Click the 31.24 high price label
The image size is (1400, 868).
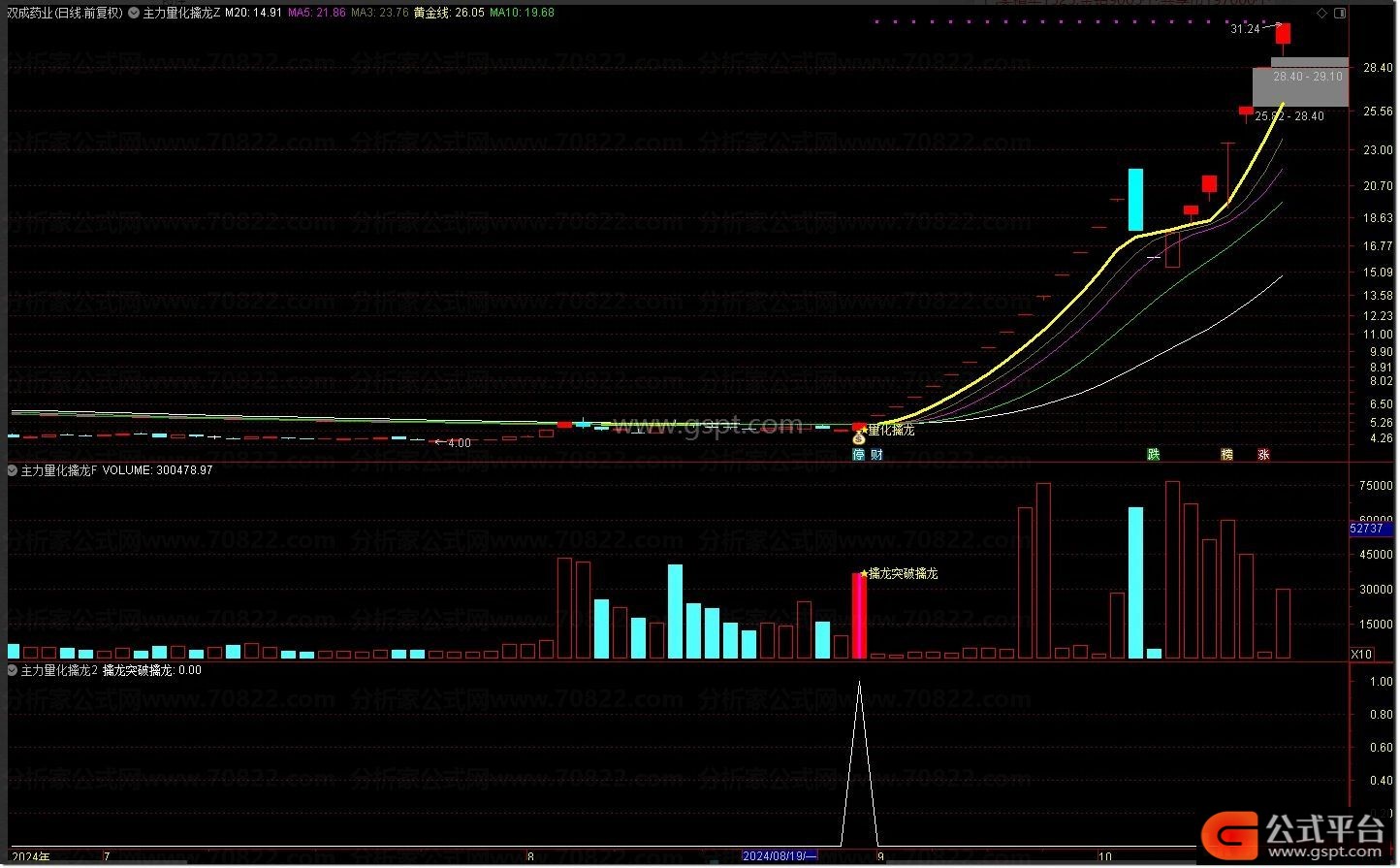(1245, 29)
